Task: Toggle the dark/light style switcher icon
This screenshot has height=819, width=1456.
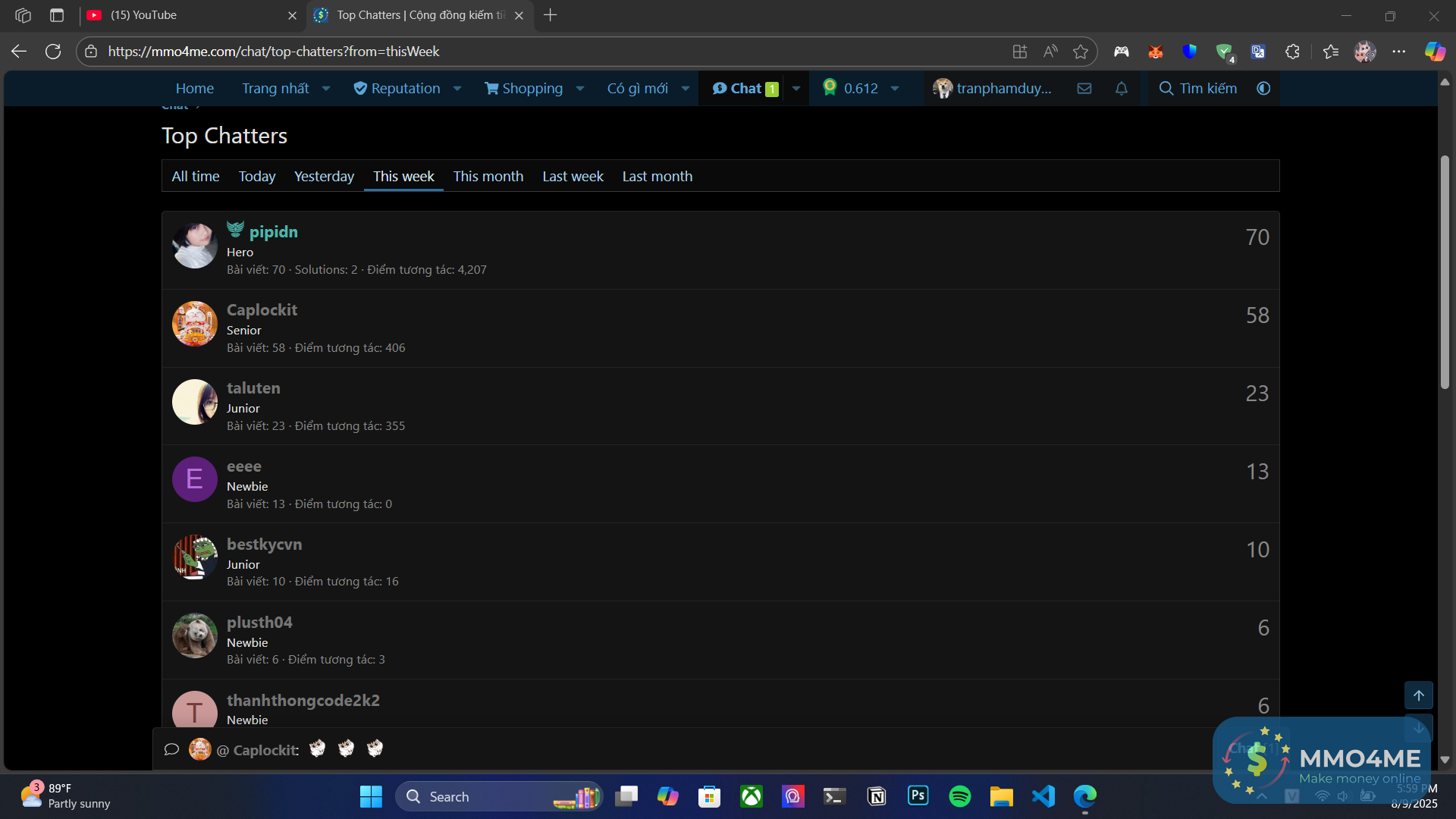Action: click(1263, 89)
